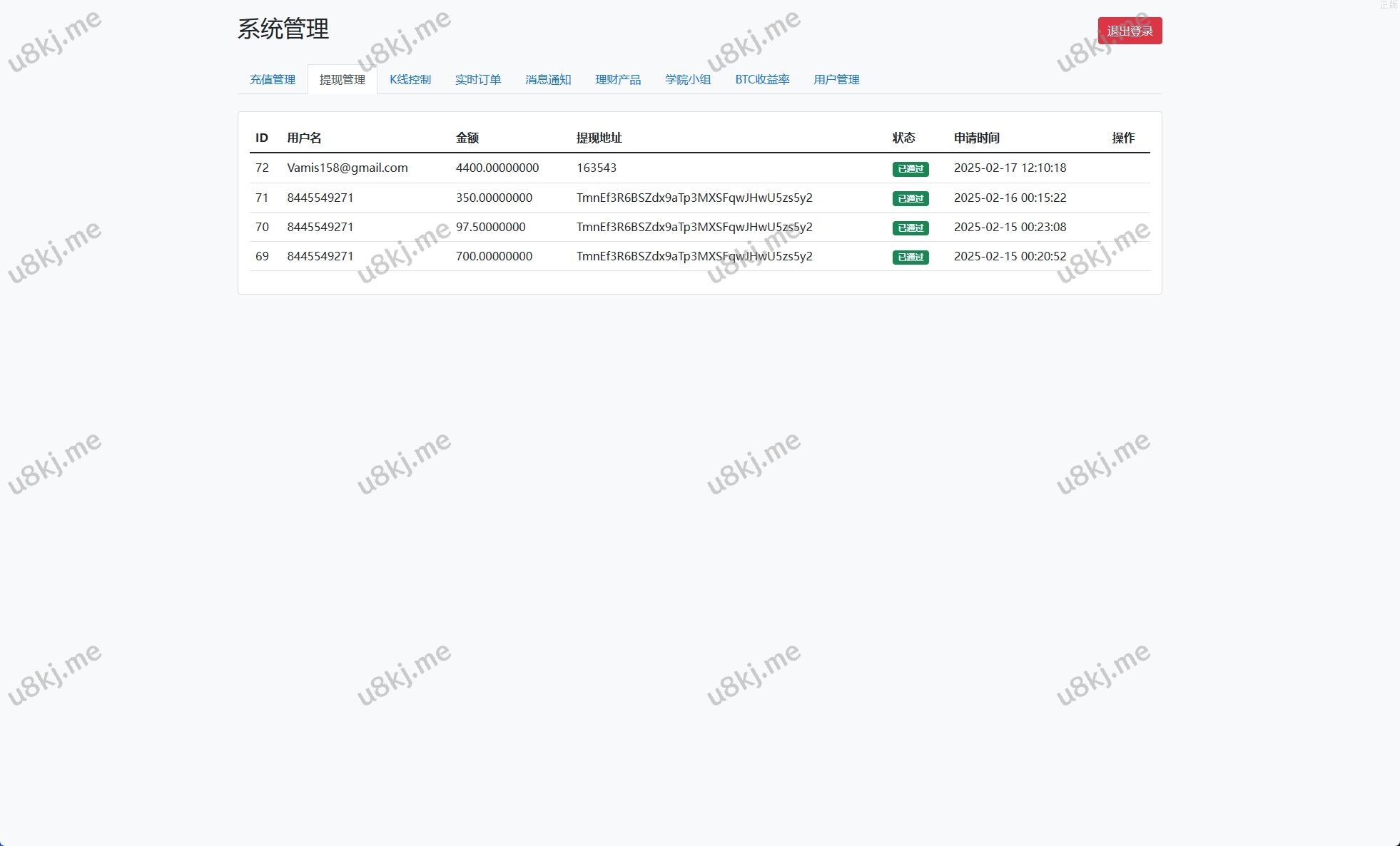Click withdrawal address 163543
Viewport: 1400px width, 846px height.
596,168
